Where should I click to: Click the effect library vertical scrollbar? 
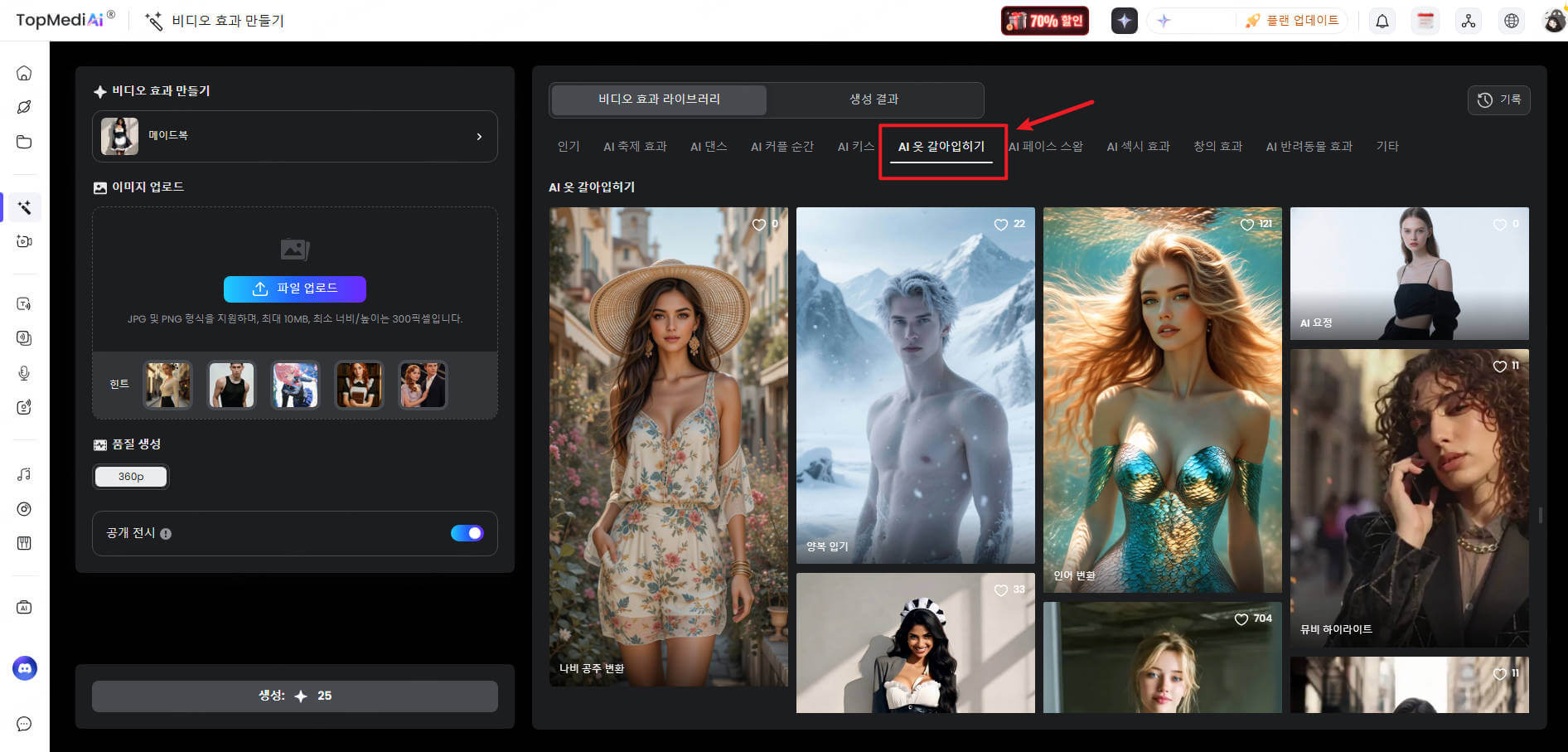click(1540, 515)
